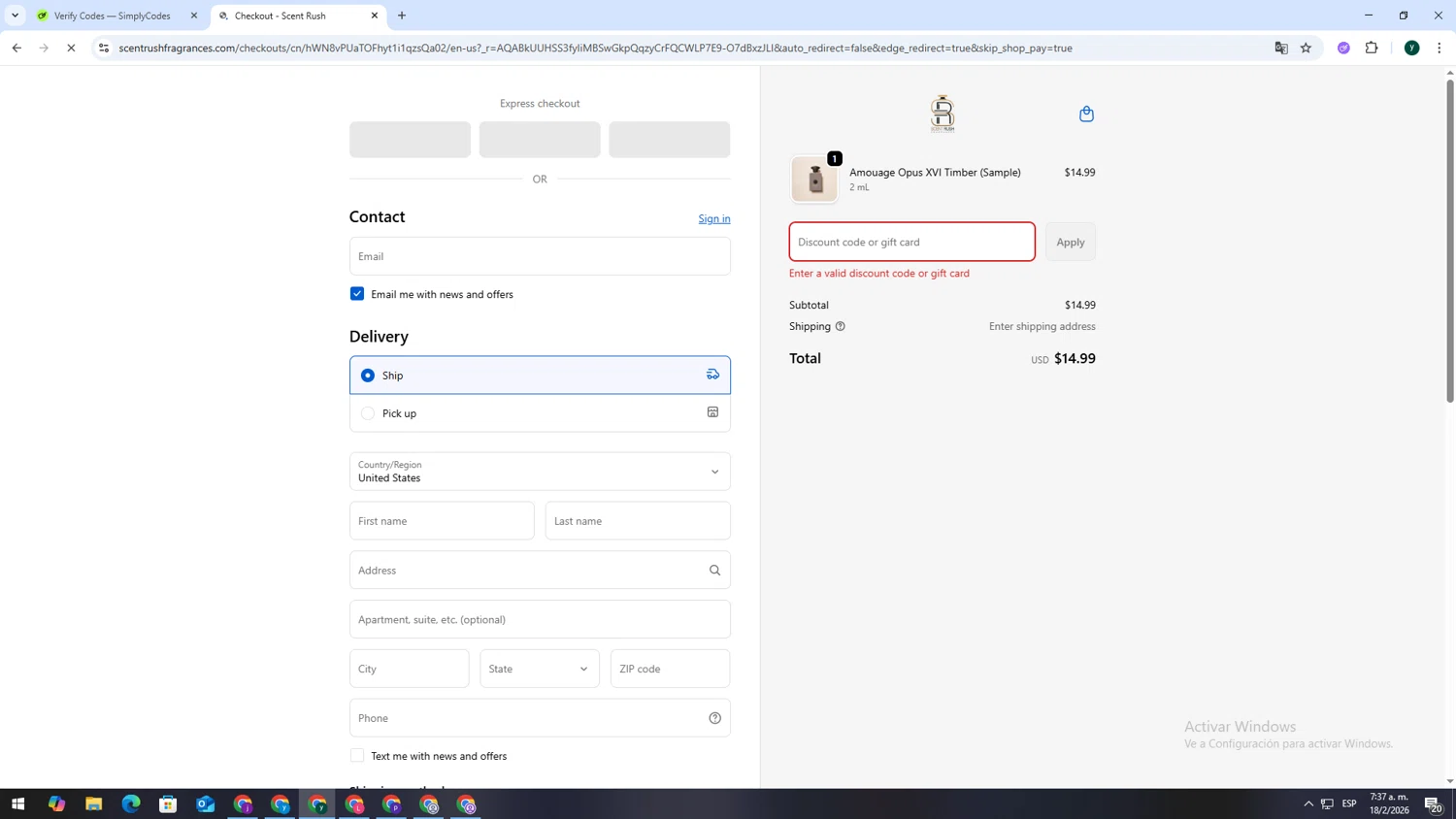Click the Amouage Opus XVI Timber thumbnail
Viewport: 1456px width, 819px height.
pos(814,180)
